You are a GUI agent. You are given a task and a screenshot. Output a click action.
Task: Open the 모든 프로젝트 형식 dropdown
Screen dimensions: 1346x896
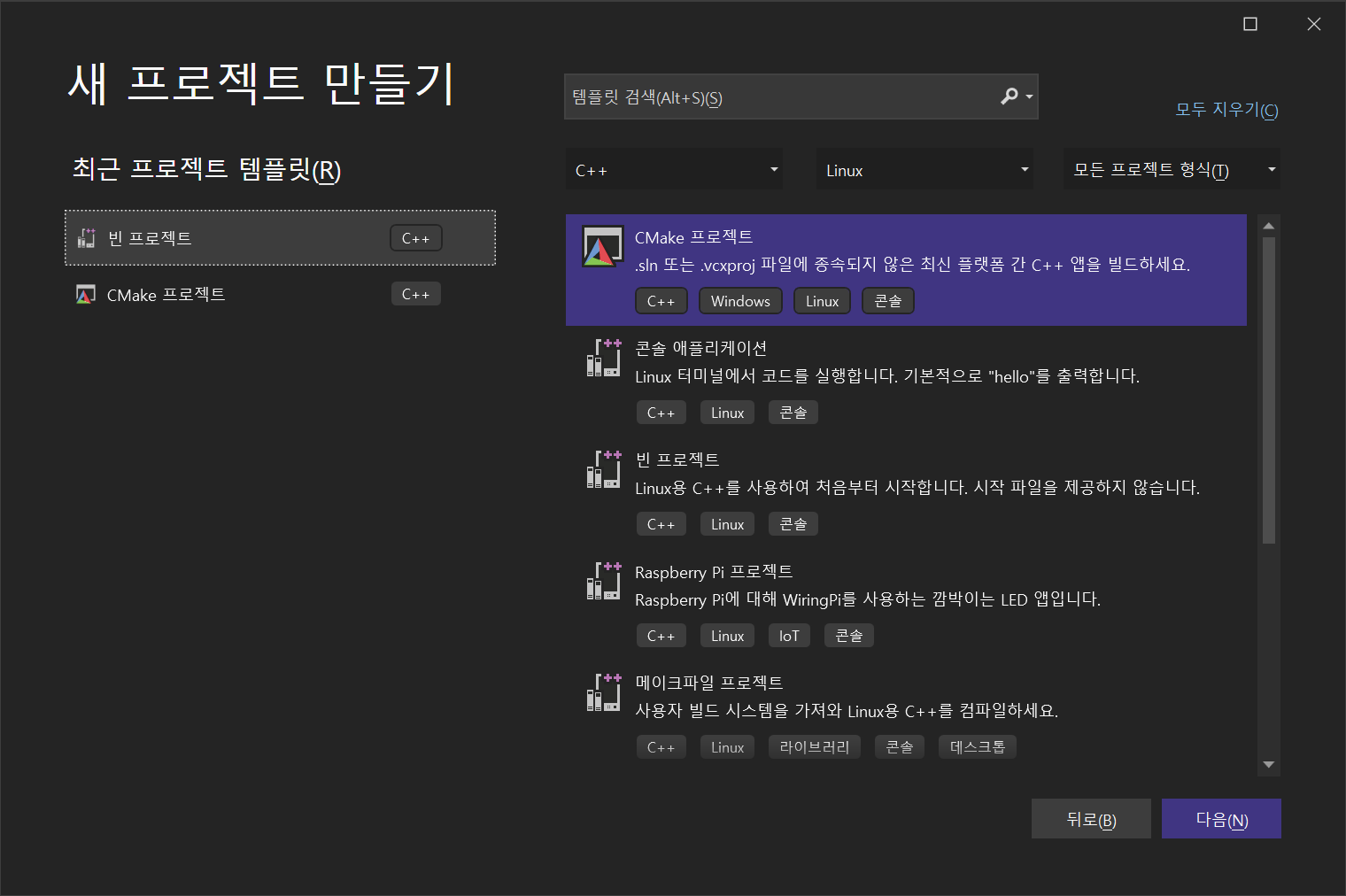click(1172, 169)
